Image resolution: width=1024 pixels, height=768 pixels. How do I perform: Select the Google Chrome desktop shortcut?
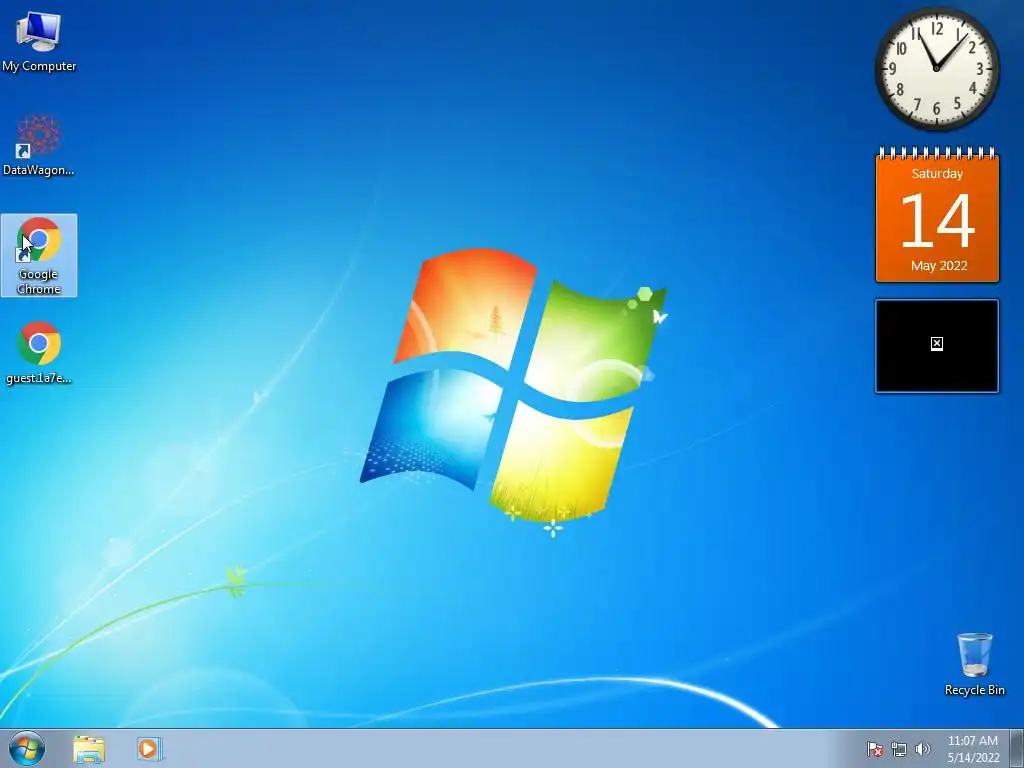(39, 255)
